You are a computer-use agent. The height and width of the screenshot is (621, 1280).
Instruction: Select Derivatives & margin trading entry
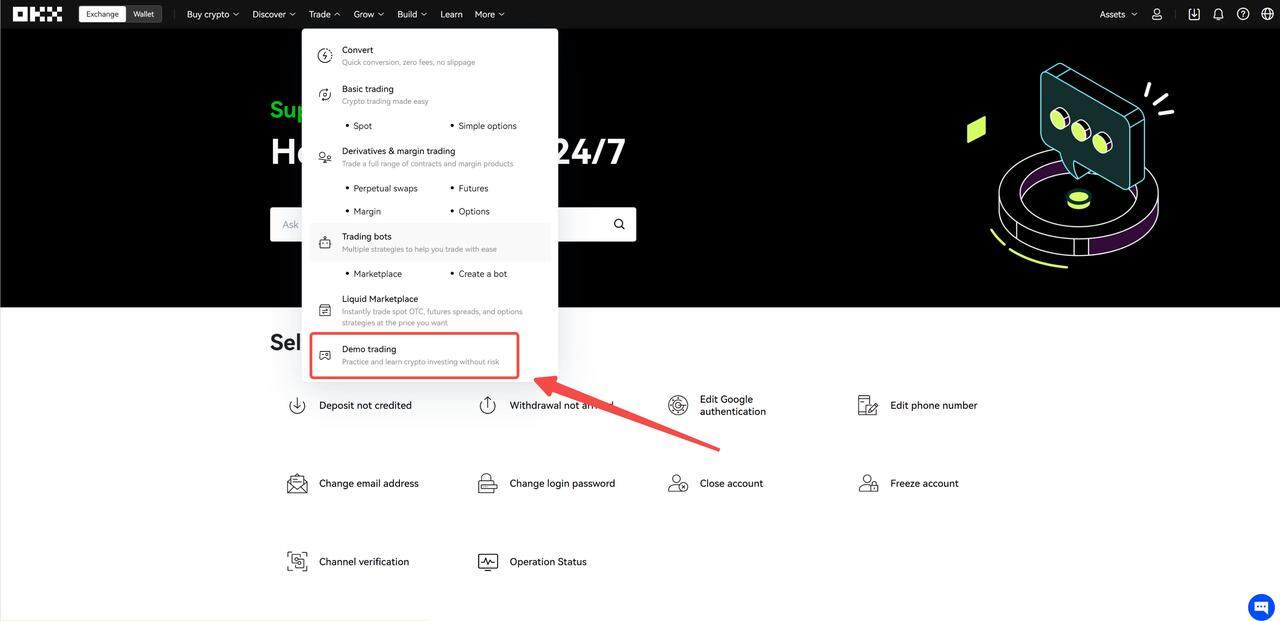[430, 157]
